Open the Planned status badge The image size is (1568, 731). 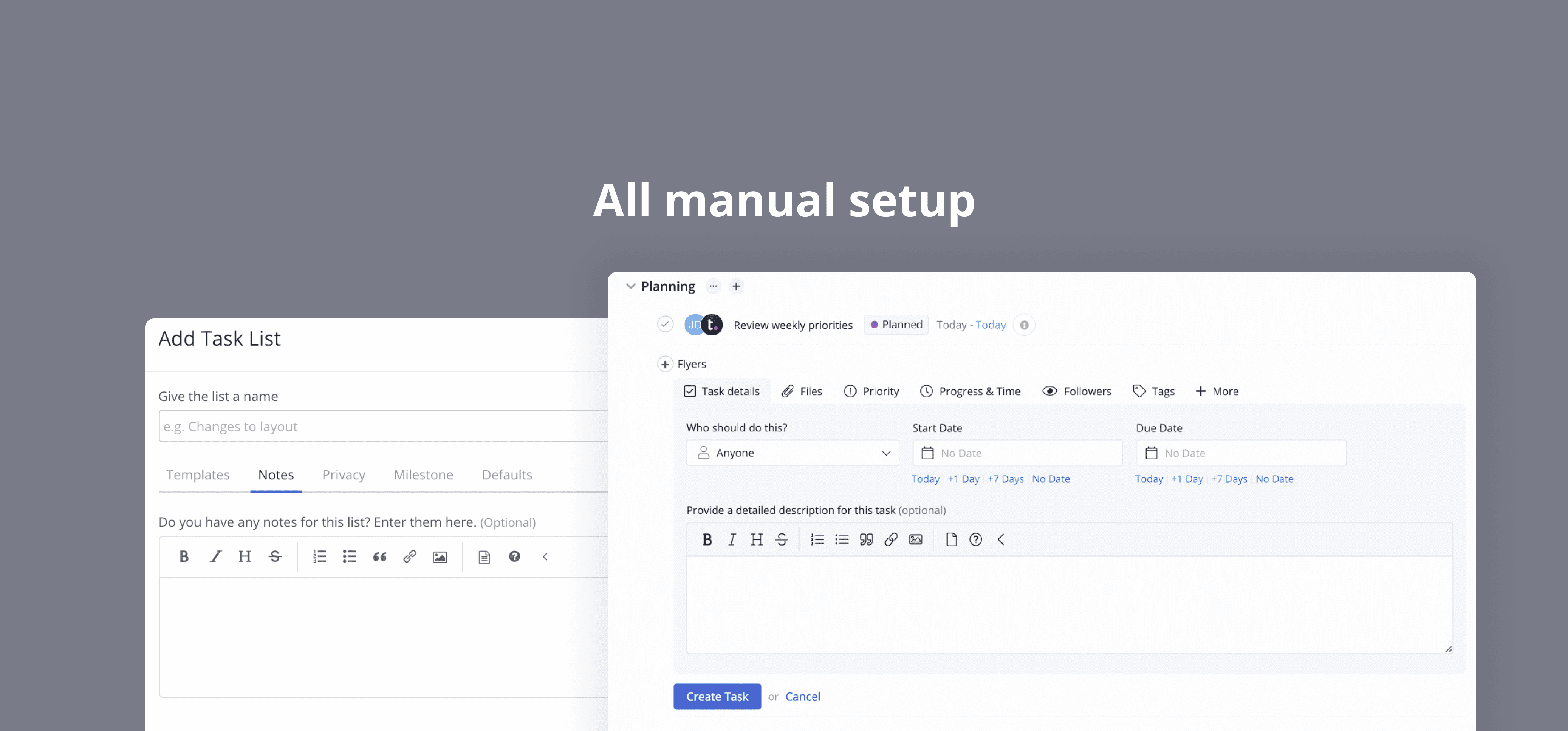point(896,325)
